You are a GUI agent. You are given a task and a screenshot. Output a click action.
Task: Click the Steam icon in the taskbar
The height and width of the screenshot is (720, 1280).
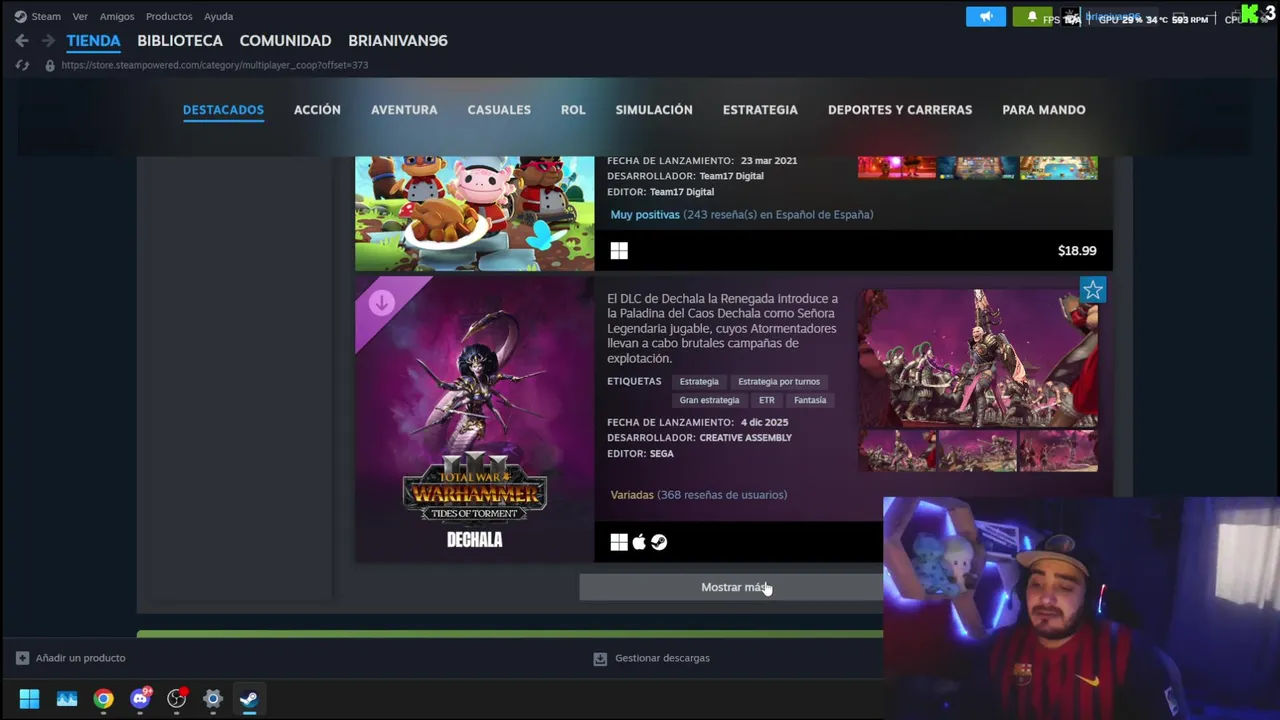pos(249,699)
